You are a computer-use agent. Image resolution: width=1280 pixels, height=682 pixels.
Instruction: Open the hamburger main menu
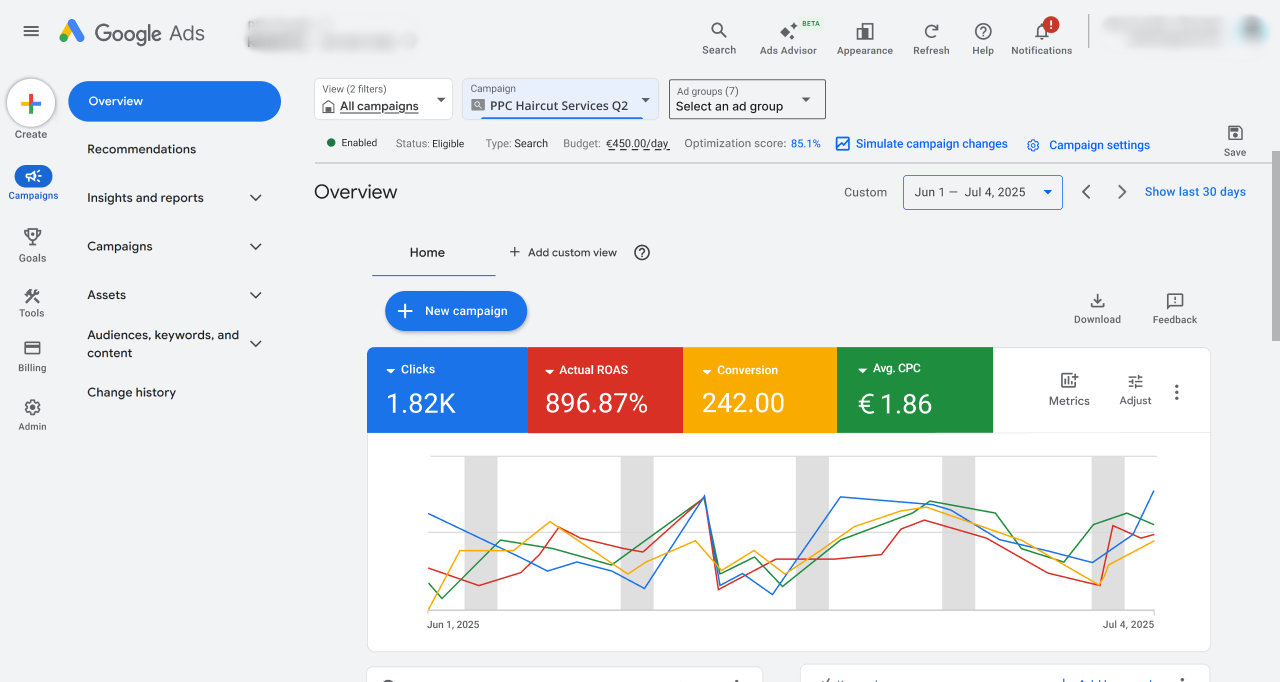click(31, 31)
